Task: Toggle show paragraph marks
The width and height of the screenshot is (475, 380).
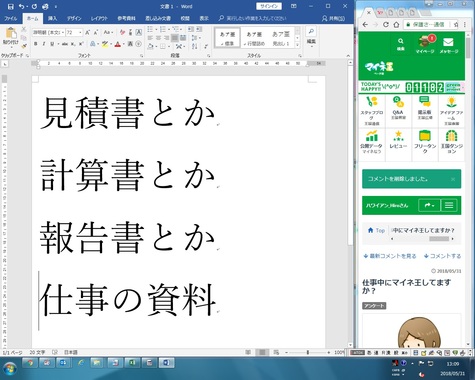Action: point(206,46)
